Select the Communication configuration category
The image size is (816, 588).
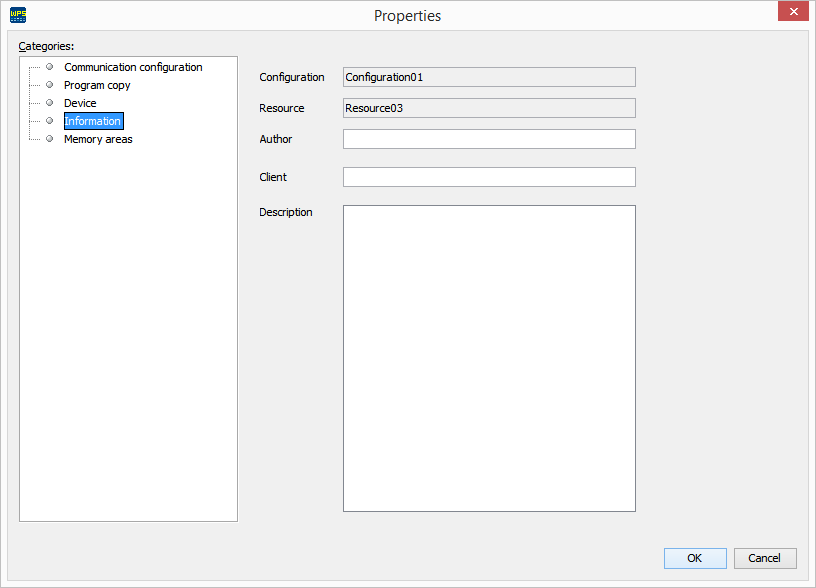[132, 66]
